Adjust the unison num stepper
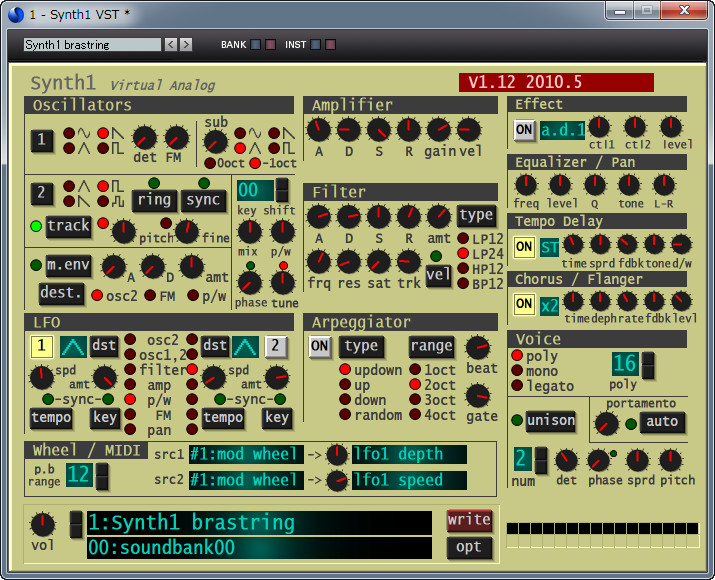The width and height of the screenshot is (715, 580). [x=541, y=460]
